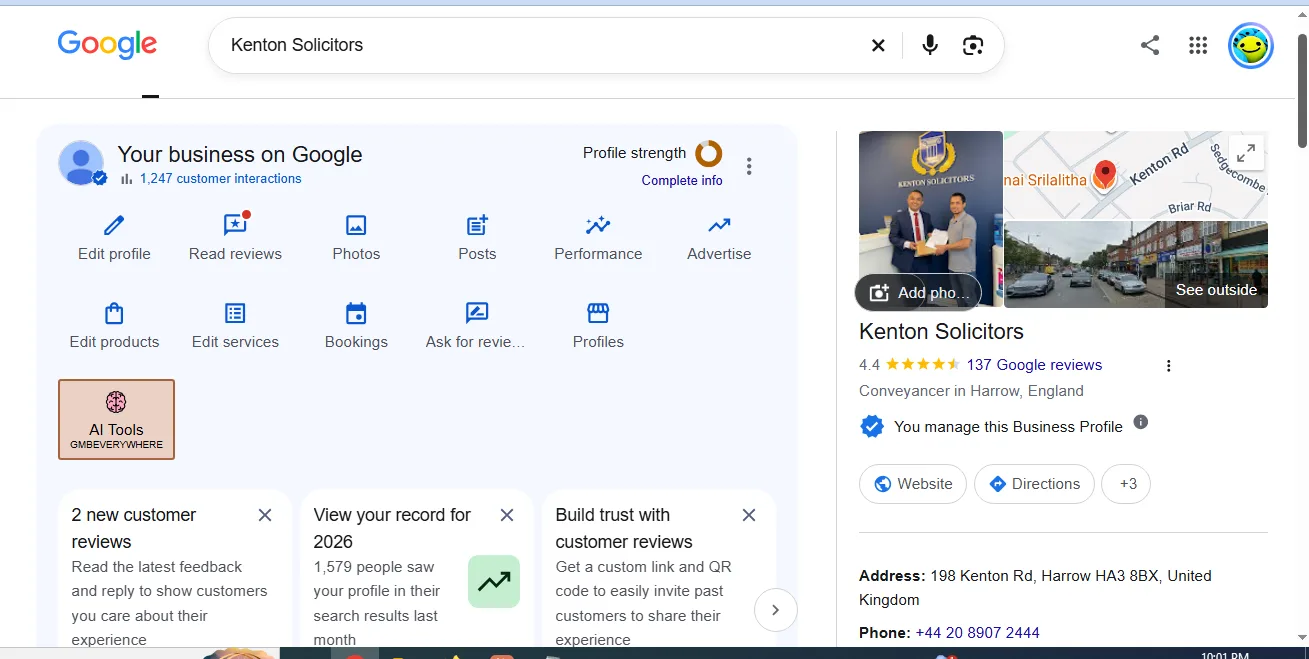The height and width of the screenshot is (659, 1309).
Task: Open Read reviews shortcut
Action: [x=235, y=238]
